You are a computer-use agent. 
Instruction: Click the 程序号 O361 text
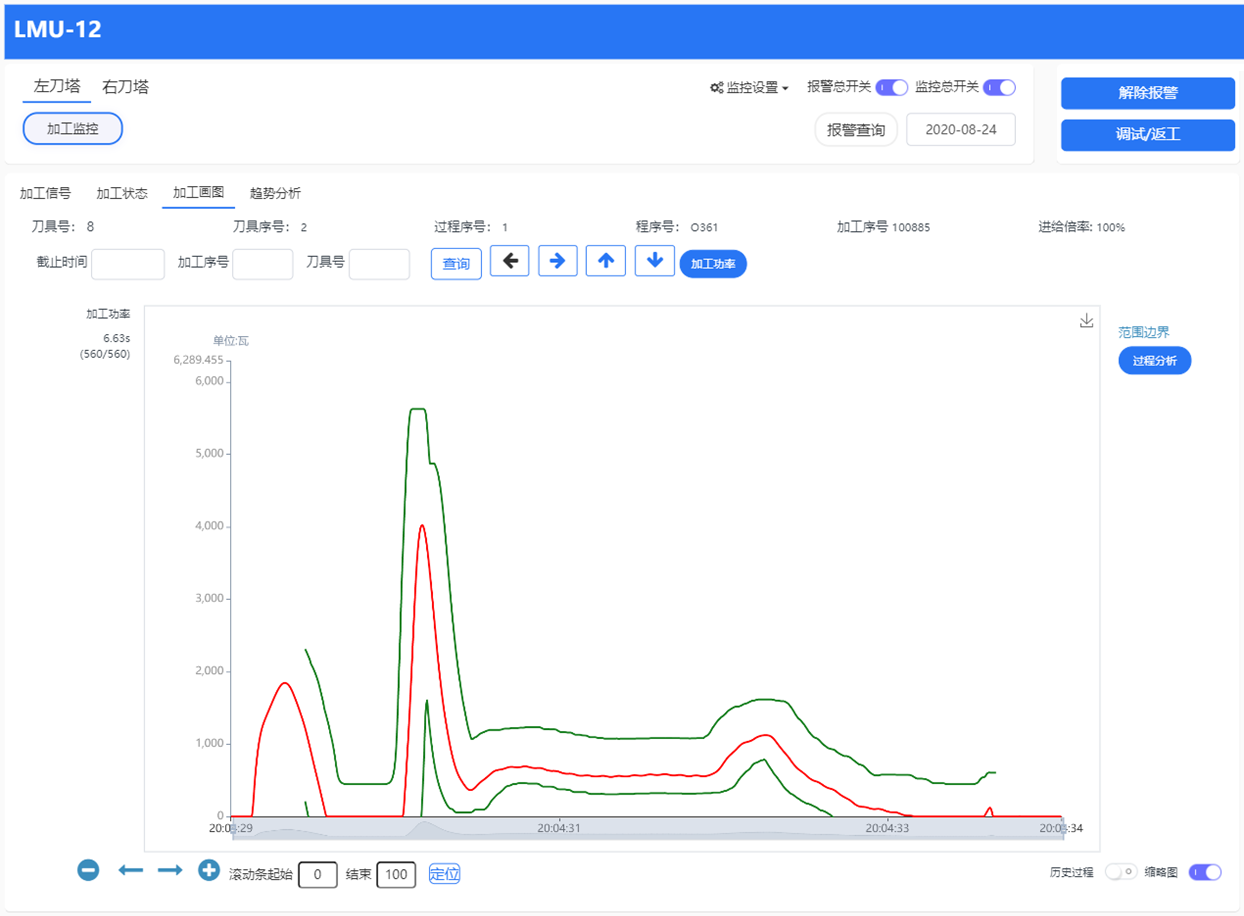pyautogui.click(x=677, y=227)
